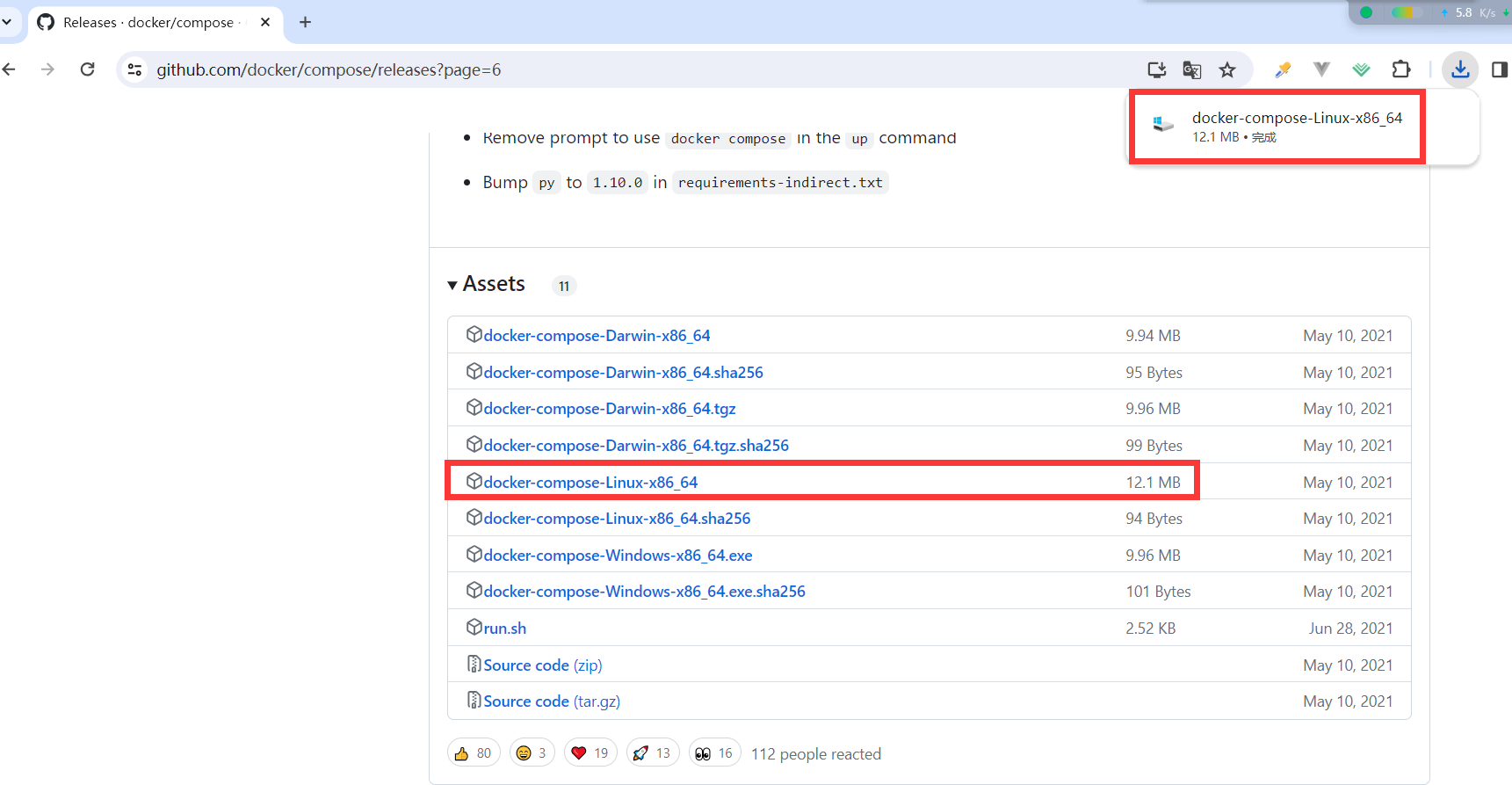This screenshot has height=785, width=1512.
Task: Click zip file icon beside Source code (zip)
Action: tap(474, 664)
